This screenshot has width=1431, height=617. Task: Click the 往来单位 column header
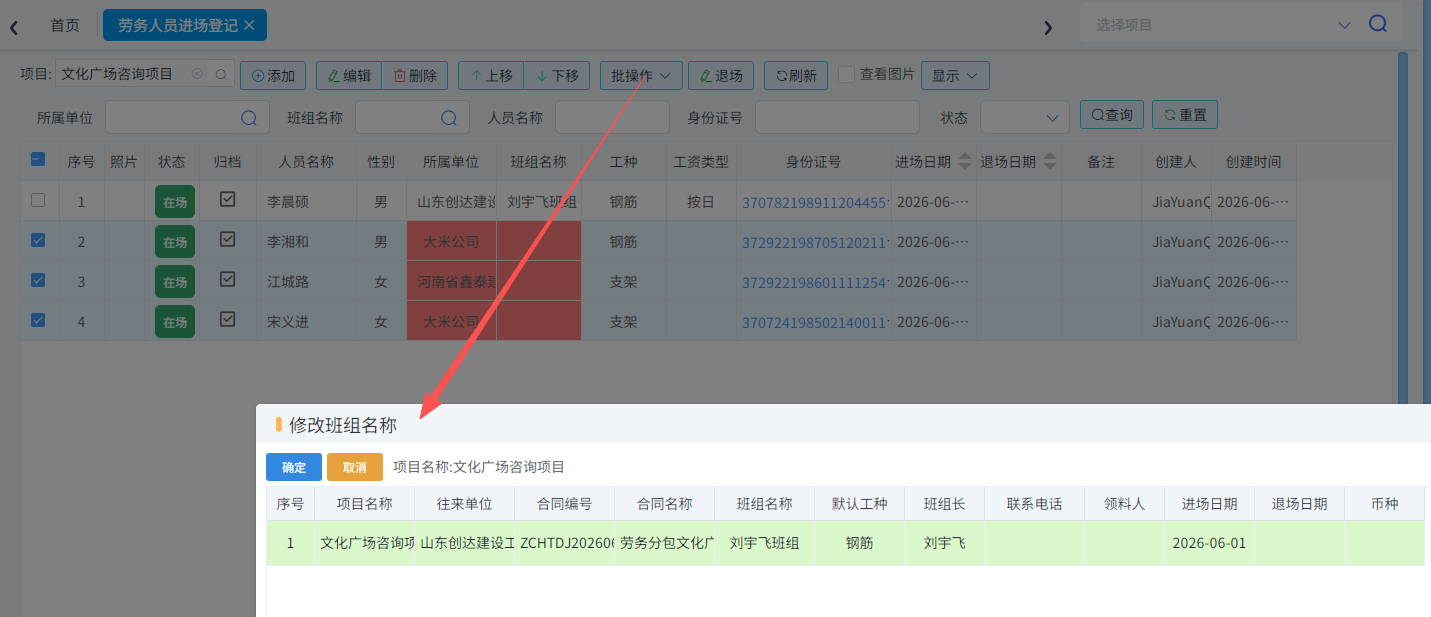464,504
